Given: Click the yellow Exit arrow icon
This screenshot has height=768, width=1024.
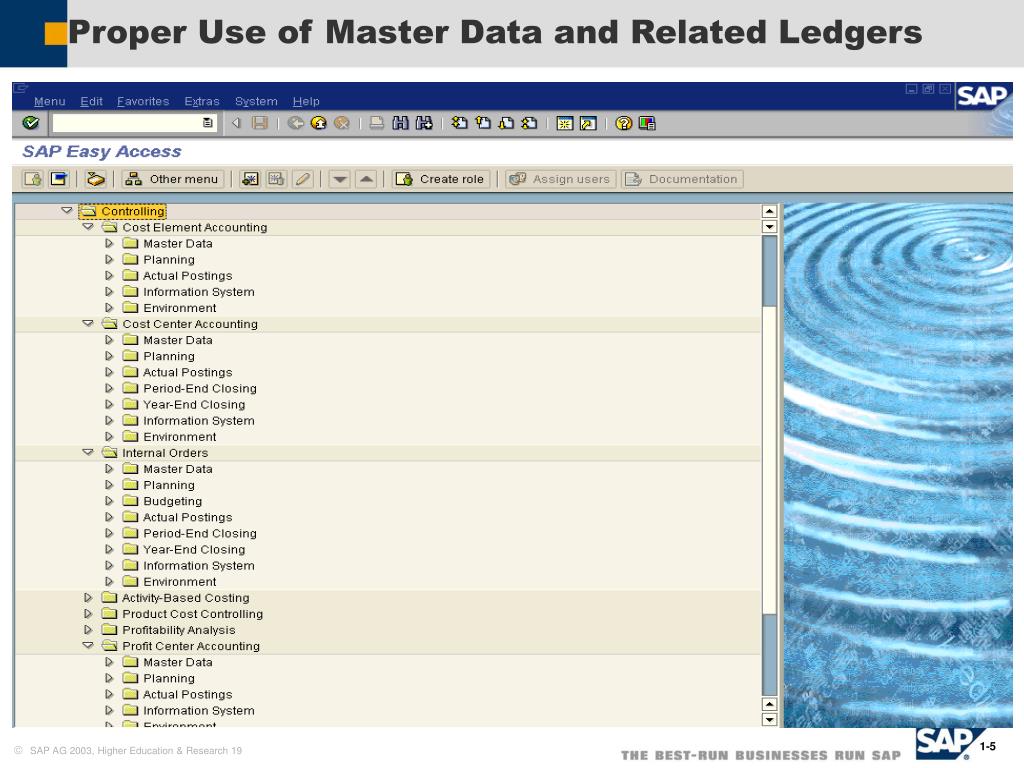Looking at the screenshot, I should (x=319, y=123).
